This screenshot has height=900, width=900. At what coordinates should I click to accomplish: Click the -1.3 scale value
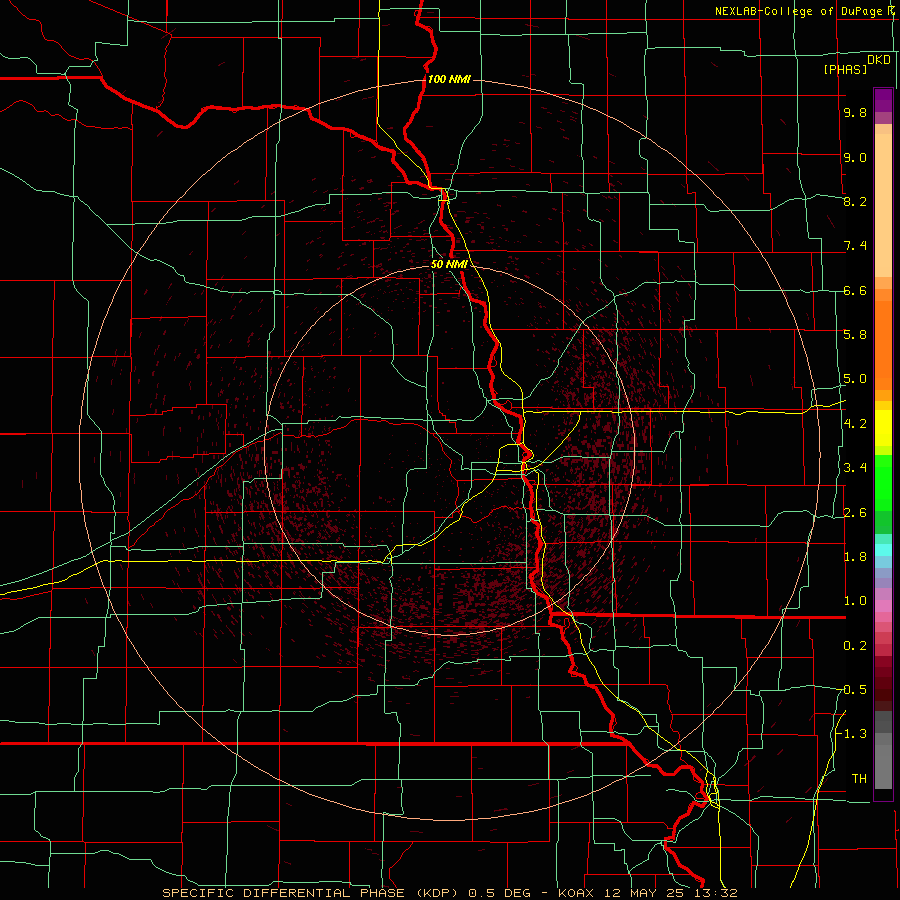click(x=853, y=734)
